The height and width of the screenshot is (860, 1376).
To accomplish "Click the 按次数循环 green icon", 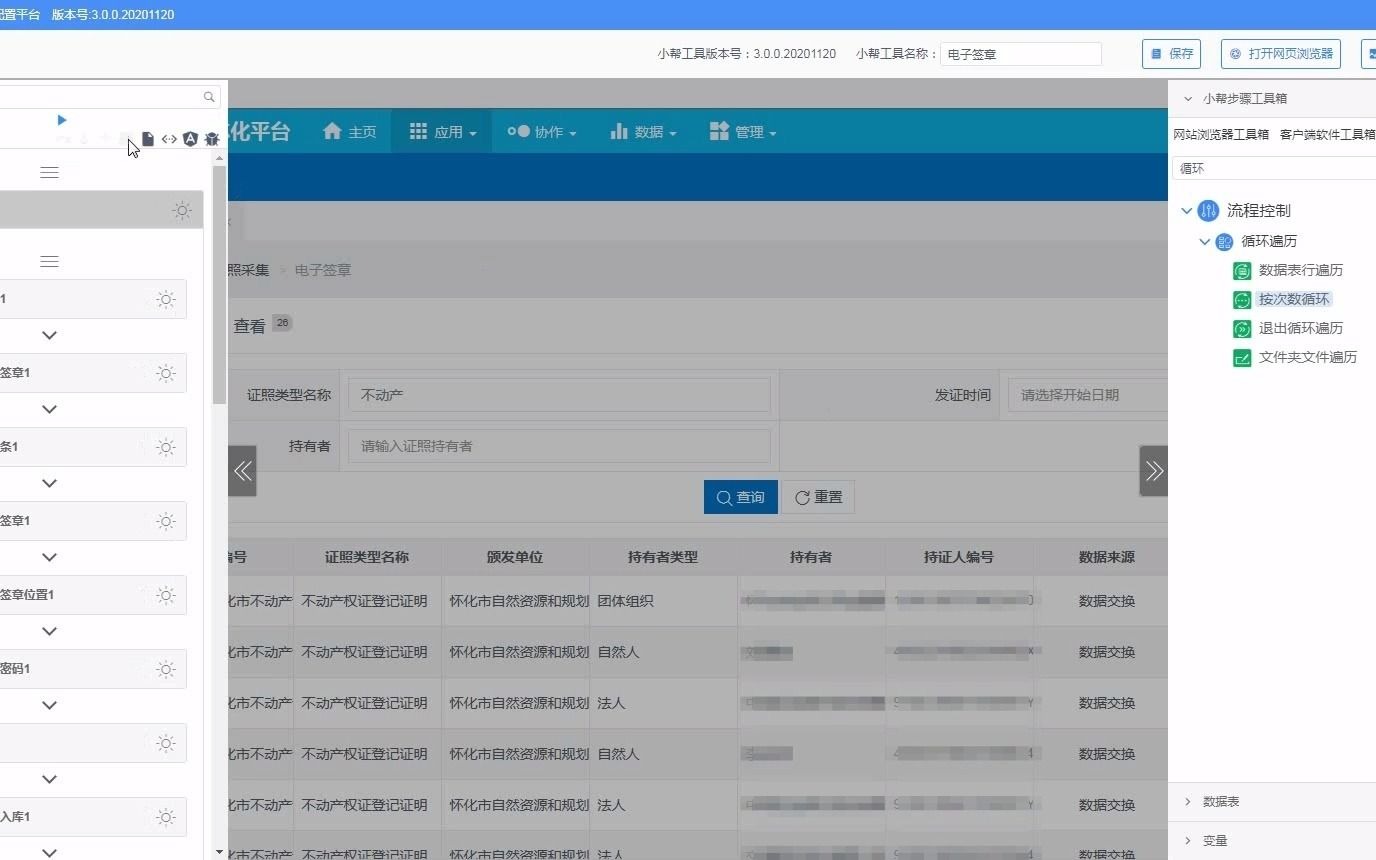I will 1242,299.
